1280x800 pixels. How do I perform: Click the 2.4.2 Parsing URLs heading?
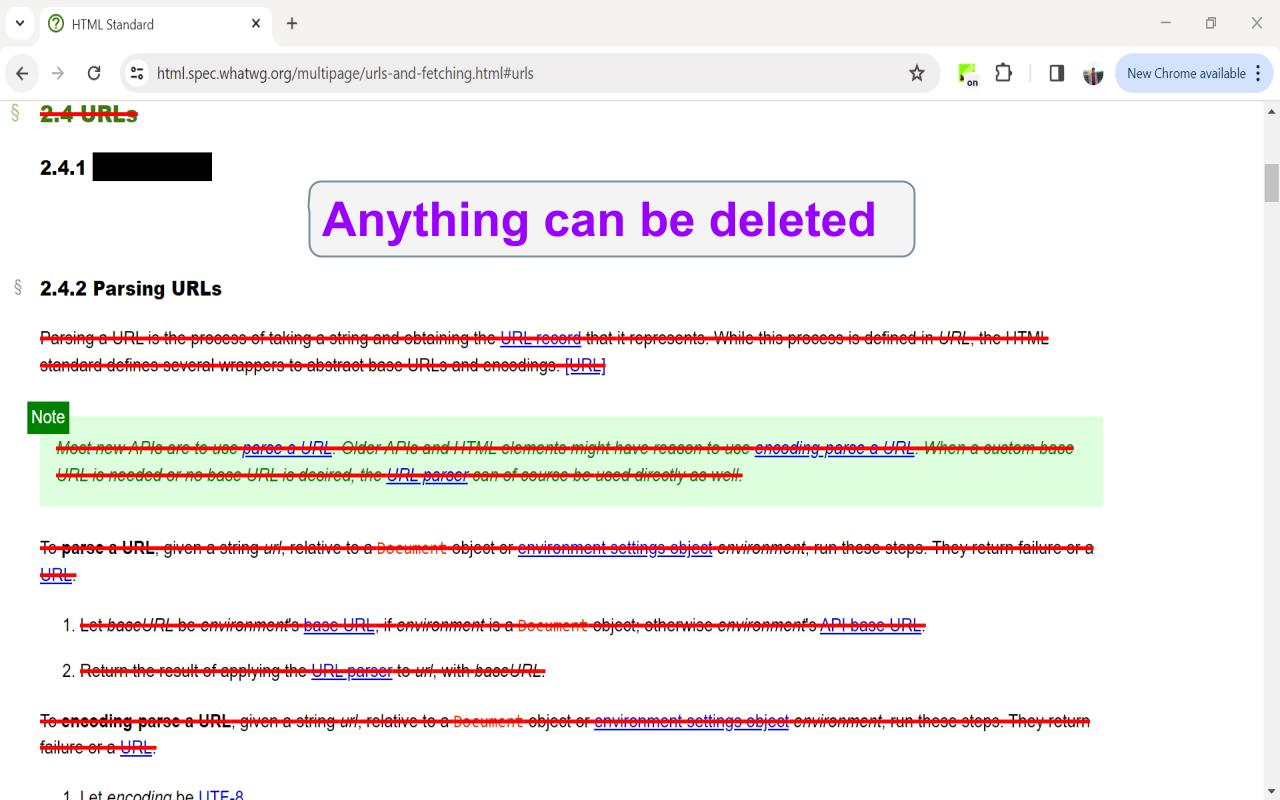[131, 288]
